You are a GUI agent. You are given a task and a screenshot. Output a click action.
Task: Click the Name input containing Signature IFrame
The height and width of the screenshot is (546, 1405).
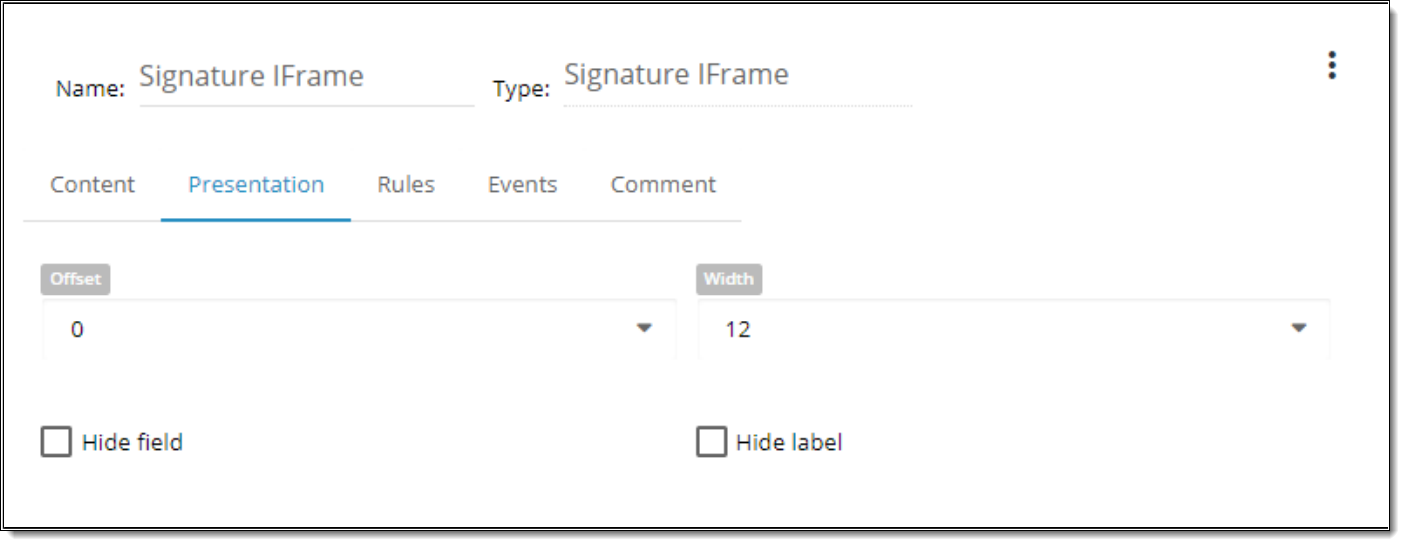coord(306,77)
